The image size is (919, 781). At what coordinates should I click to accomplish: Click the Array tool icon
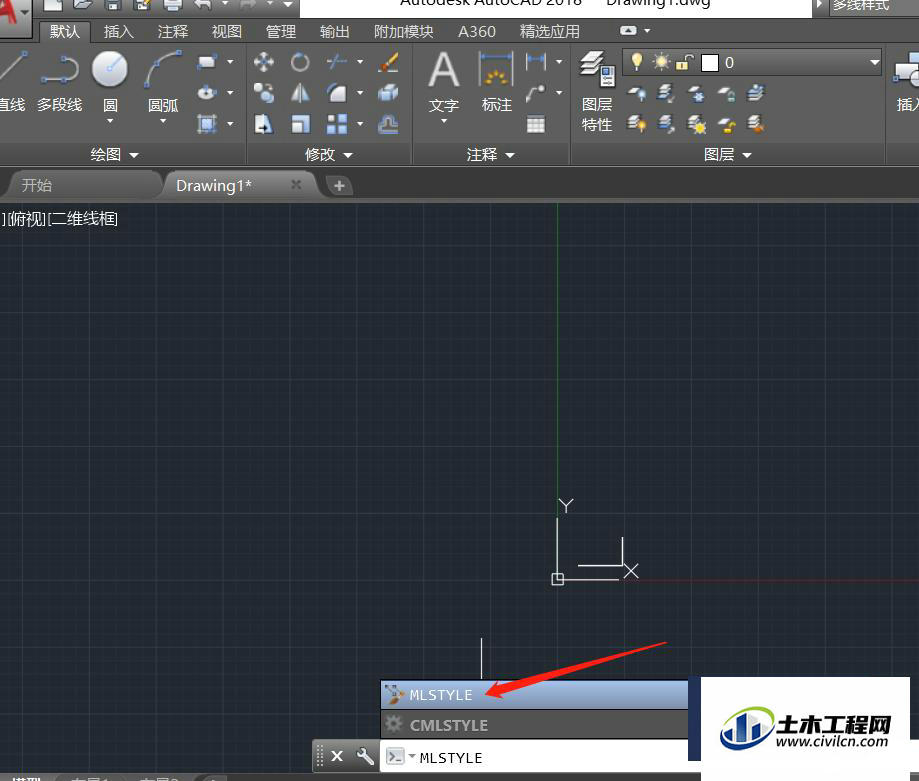click(x=336, y=124)
